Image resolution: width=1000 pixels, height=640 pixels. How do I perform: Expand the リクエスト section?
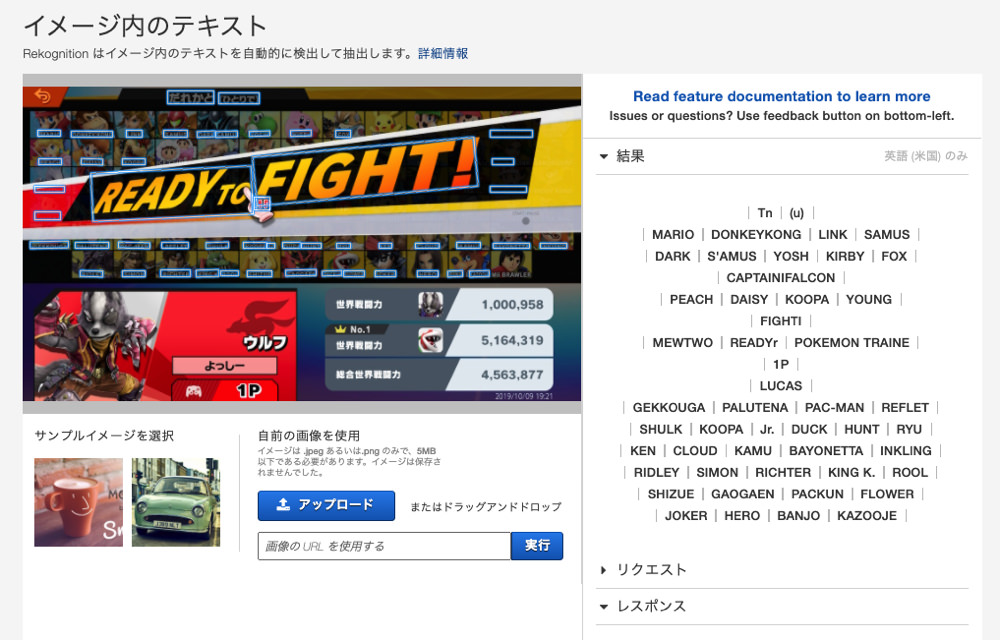click(604, 570)
